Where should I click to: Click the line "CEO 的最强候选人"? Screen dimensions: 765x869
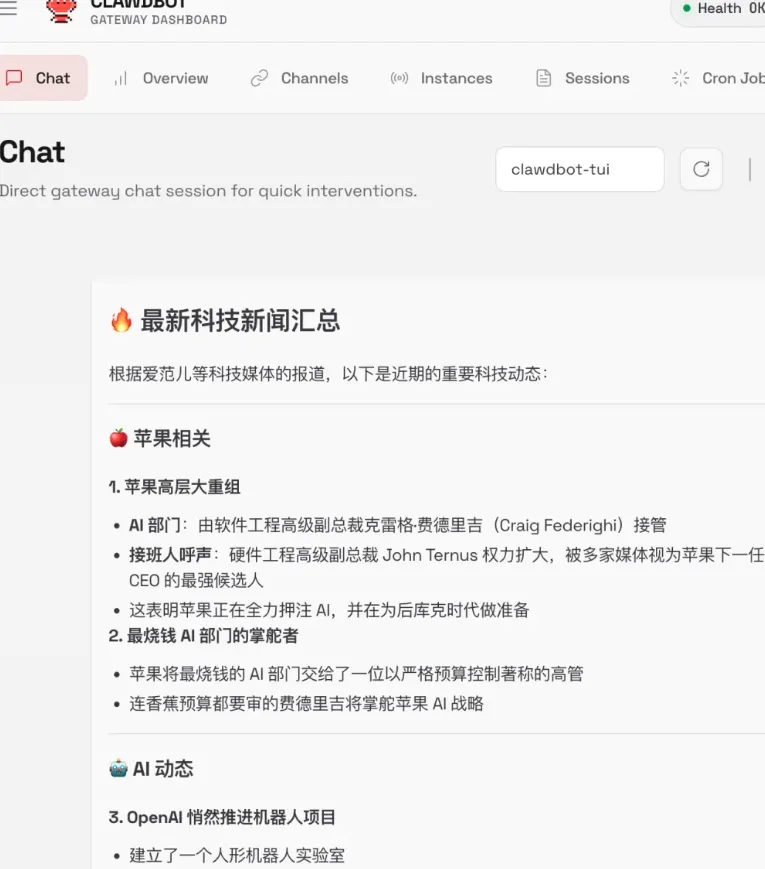click(x=196, y=581)
